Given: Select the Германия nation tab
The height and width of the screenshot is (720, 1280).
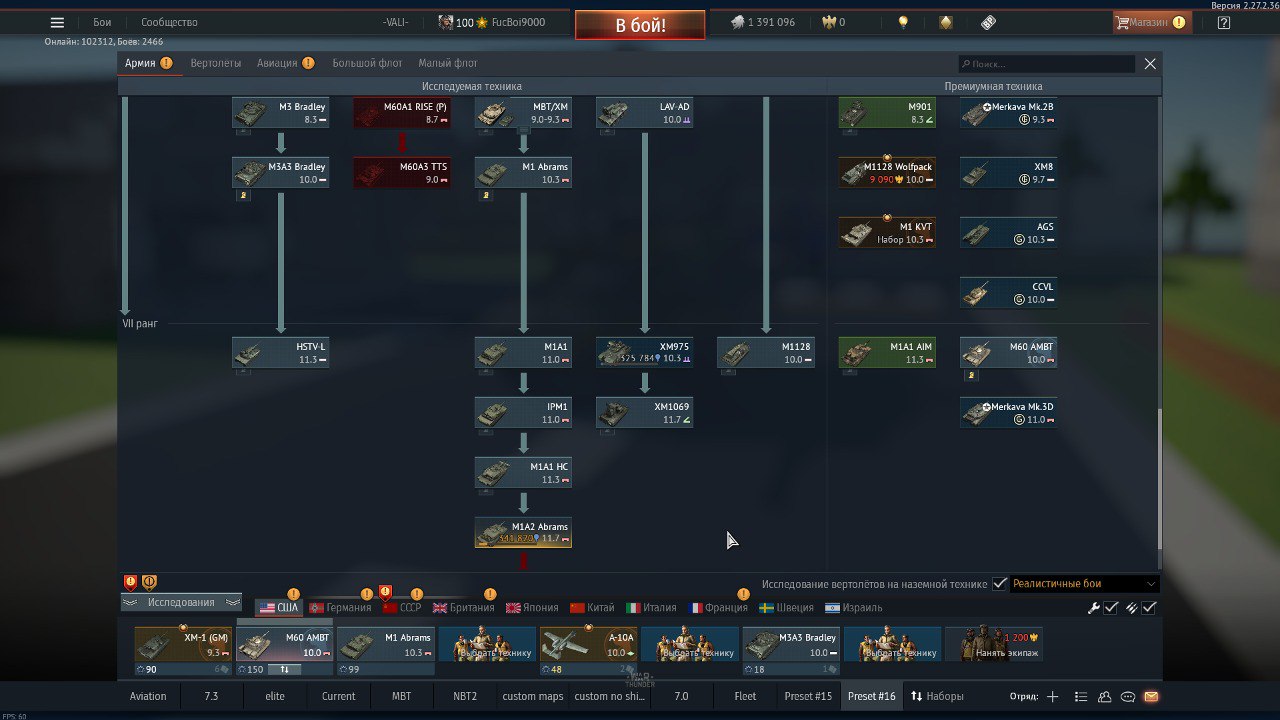Looking at the screenshot, I should tap(340, 607).
